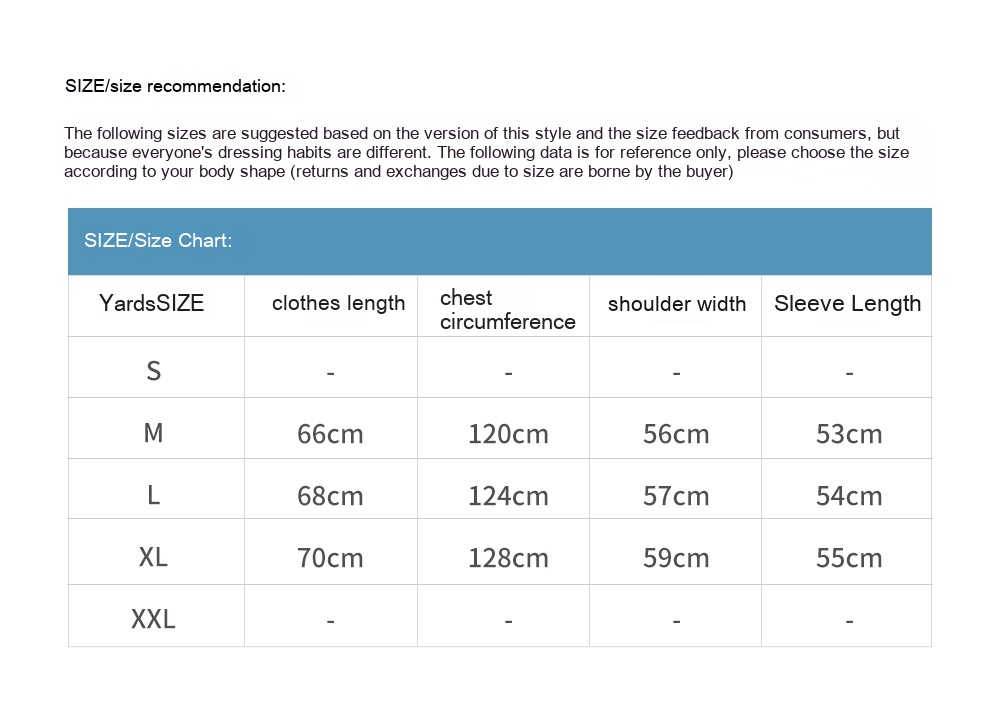Select the M size row label

[153, 433]
